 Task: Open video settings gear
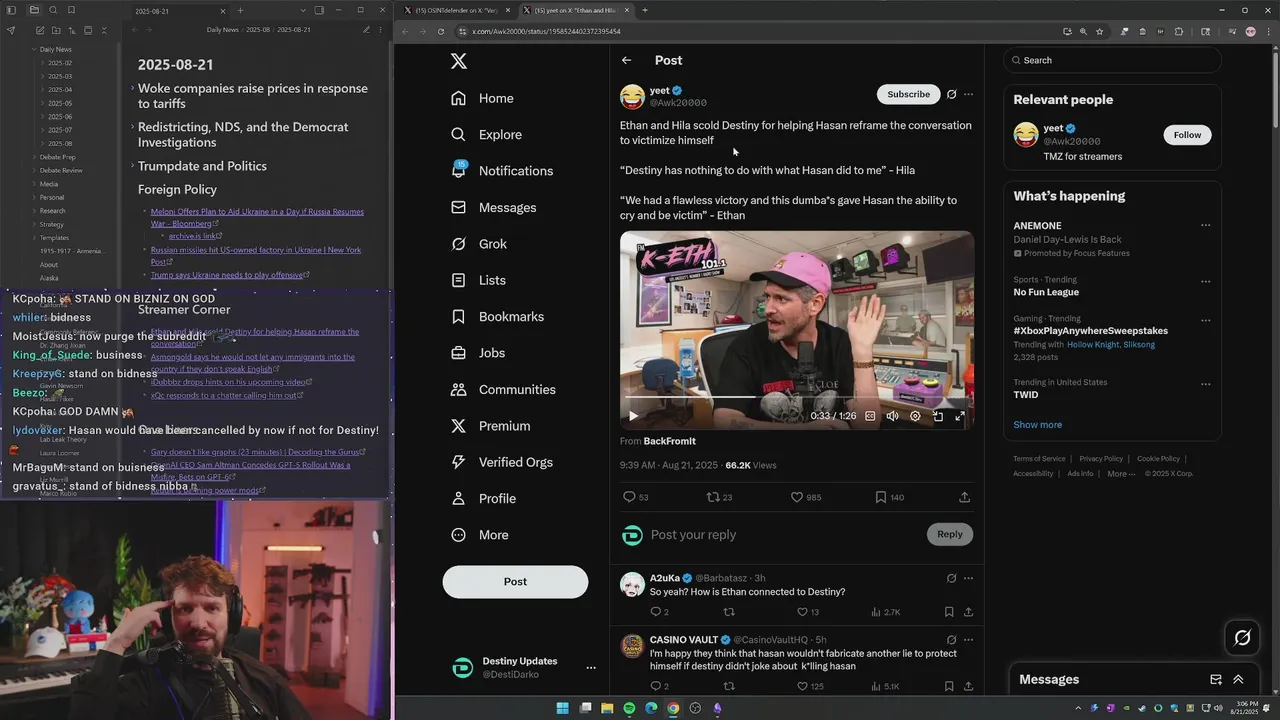pos(915,416)
